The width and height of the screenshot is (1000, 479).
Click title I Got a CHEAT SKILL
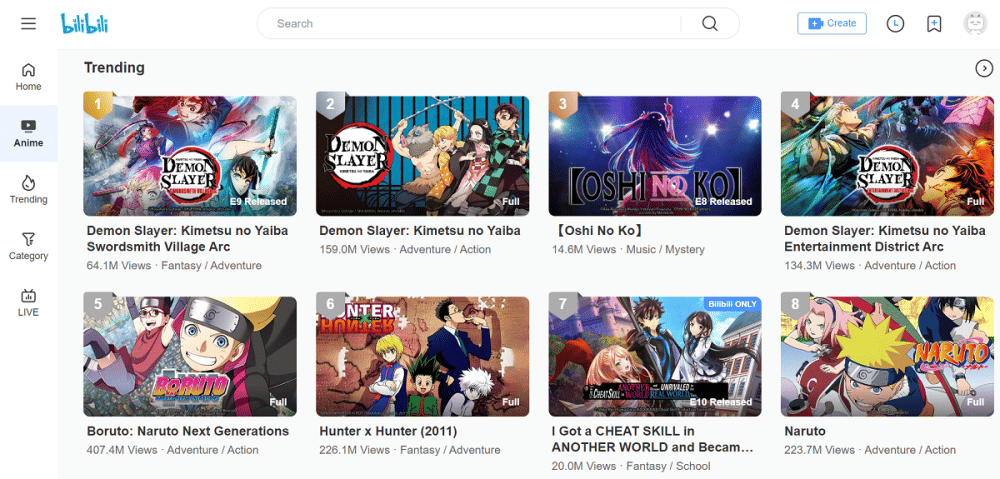pos(652,439)
